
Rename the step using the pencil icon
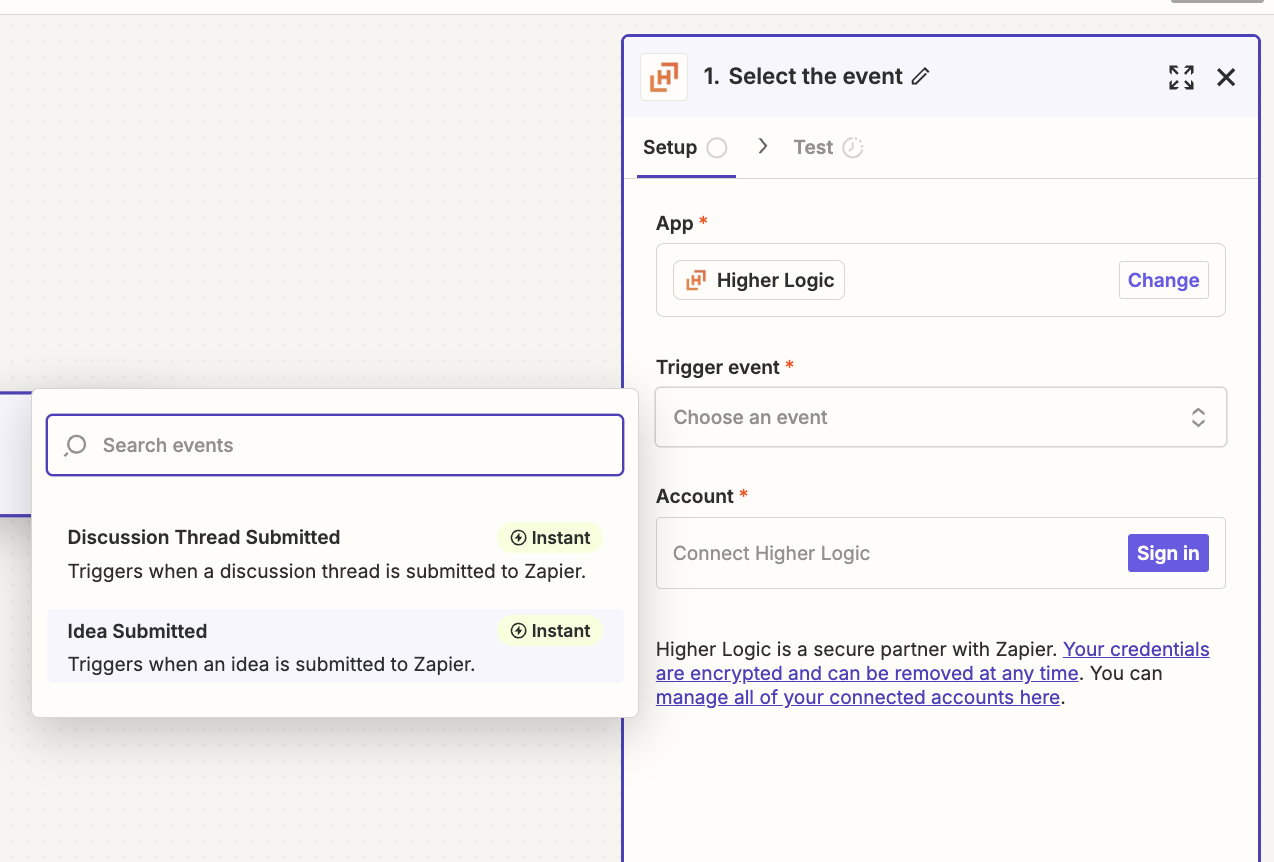921,76
